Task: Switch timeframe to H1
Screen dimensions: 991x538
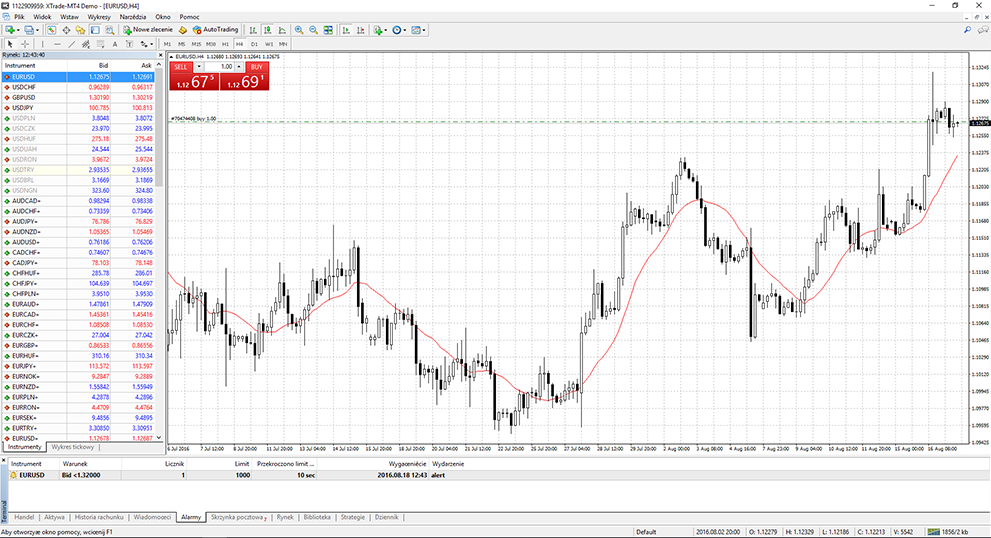Action: pyautogui.click(x=225, y=44)
